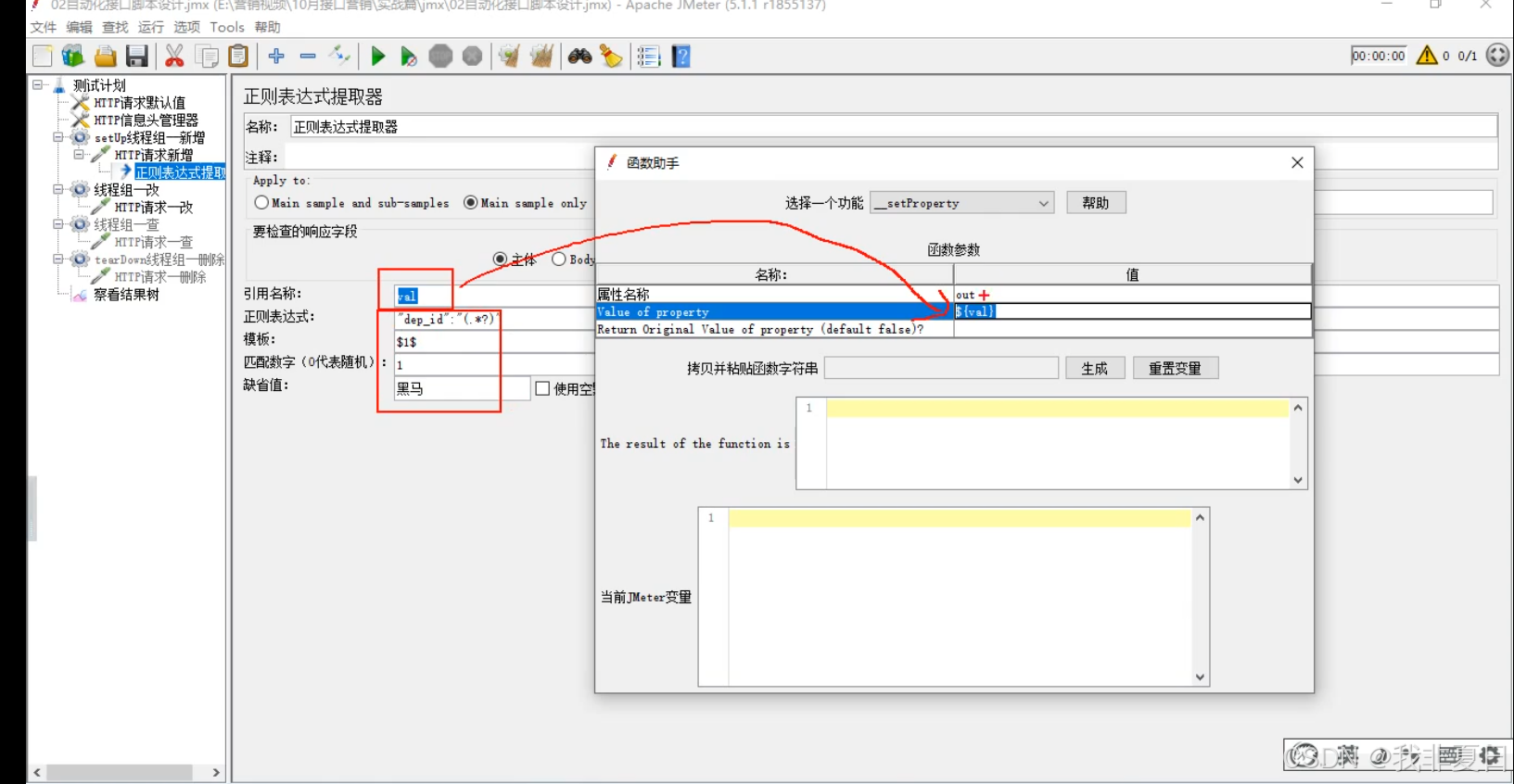Open the 帮助 menu in menu bar

click(268, 27)
